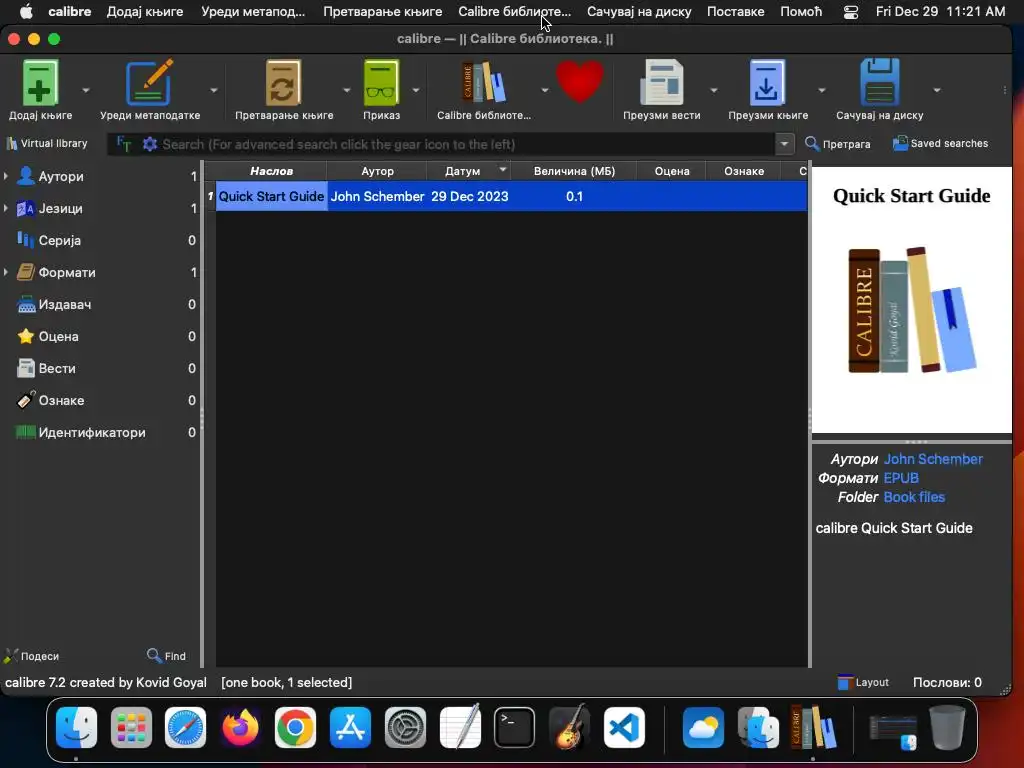The image size is (1024, 768).
Task: Click the Претварање књиге convert books icon
Action: (283, 83)
